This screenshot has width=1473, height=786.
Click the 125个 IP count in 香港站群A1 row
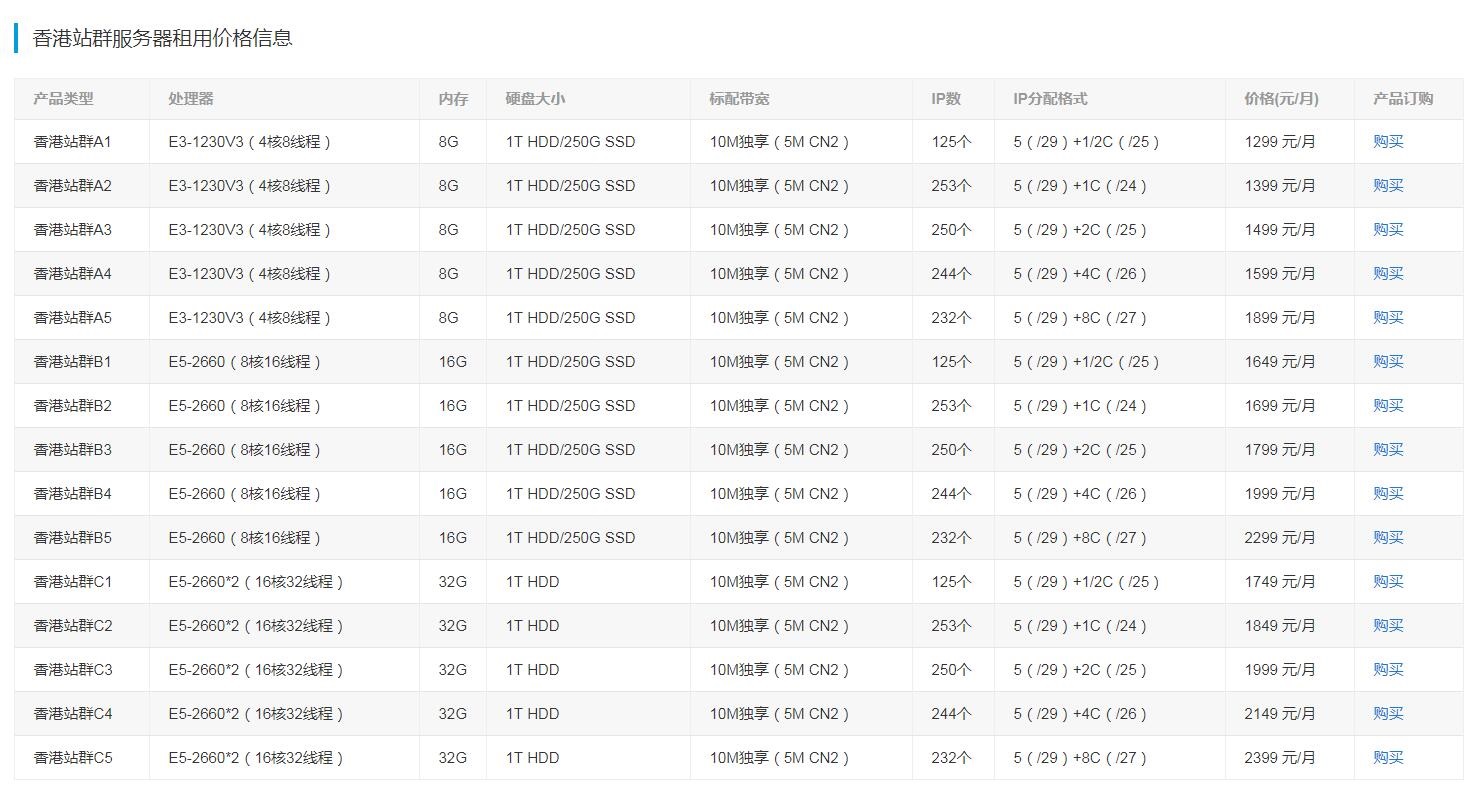(x=951, y=142)
